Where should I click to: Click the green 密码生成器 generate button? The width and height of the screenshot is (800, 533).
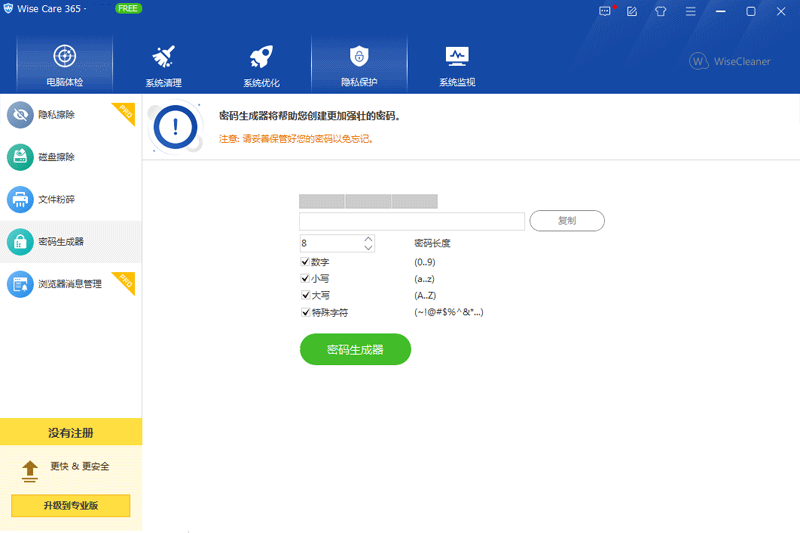(x=355, y=349)
